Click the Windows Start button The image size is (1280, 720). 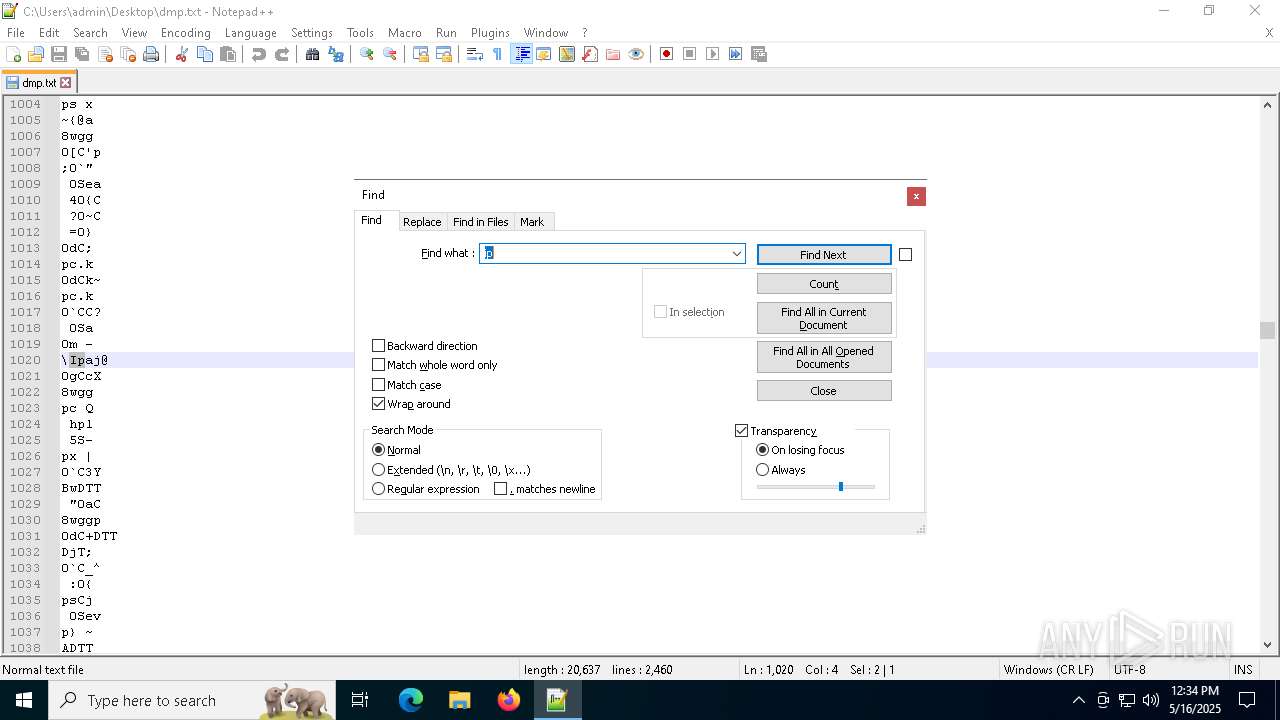point(23,700)
